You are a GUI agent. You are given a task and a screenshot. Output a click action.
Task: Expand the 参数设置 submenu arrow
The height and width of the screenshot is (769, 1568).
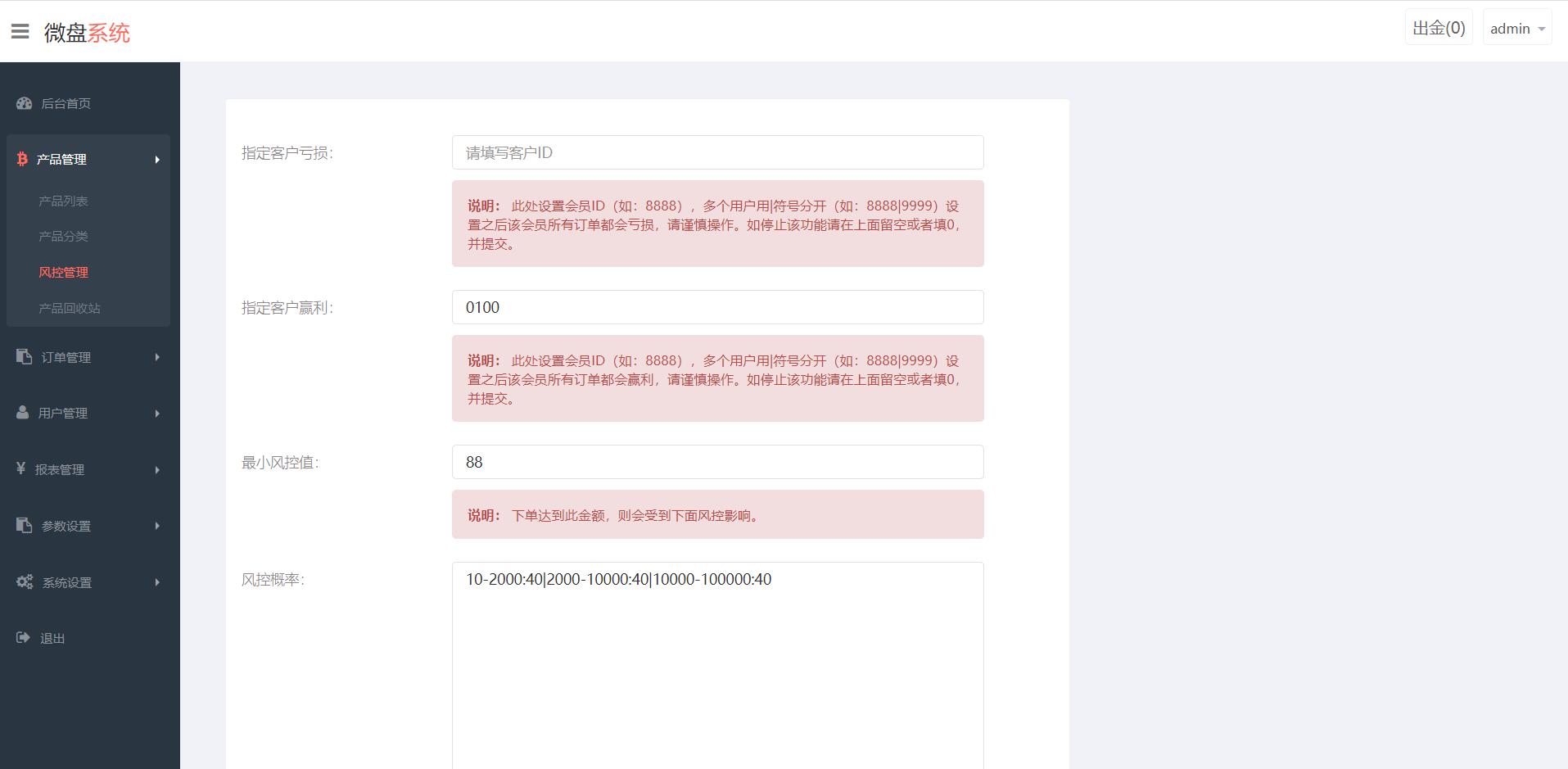(x=157, y=526)
